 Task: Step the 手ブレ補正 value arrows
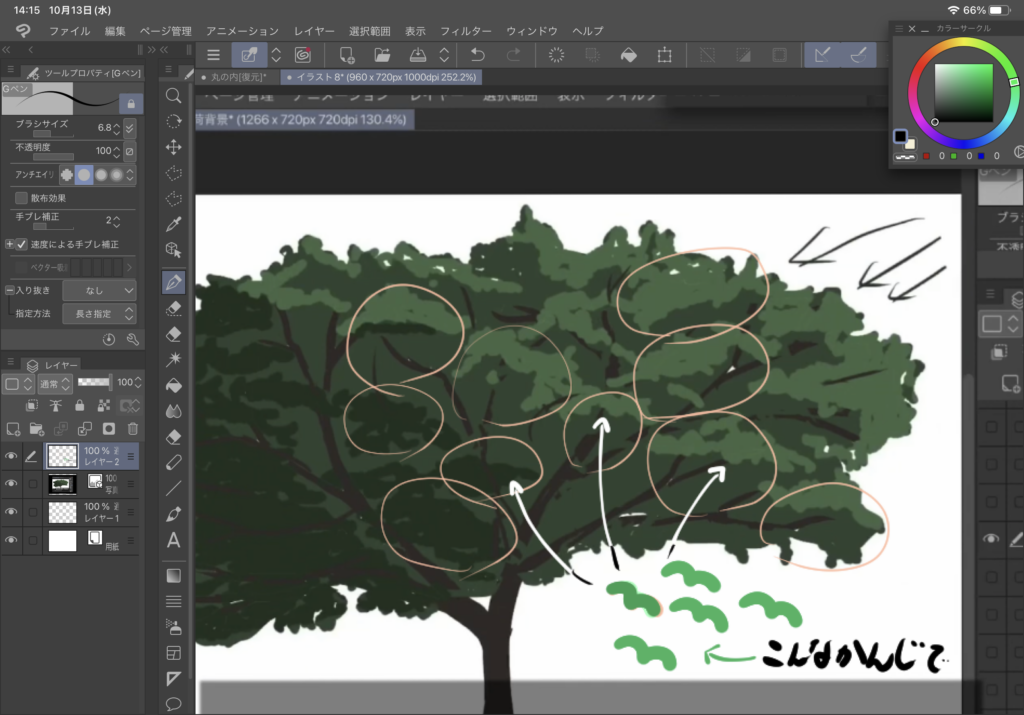tap(117, 221)
